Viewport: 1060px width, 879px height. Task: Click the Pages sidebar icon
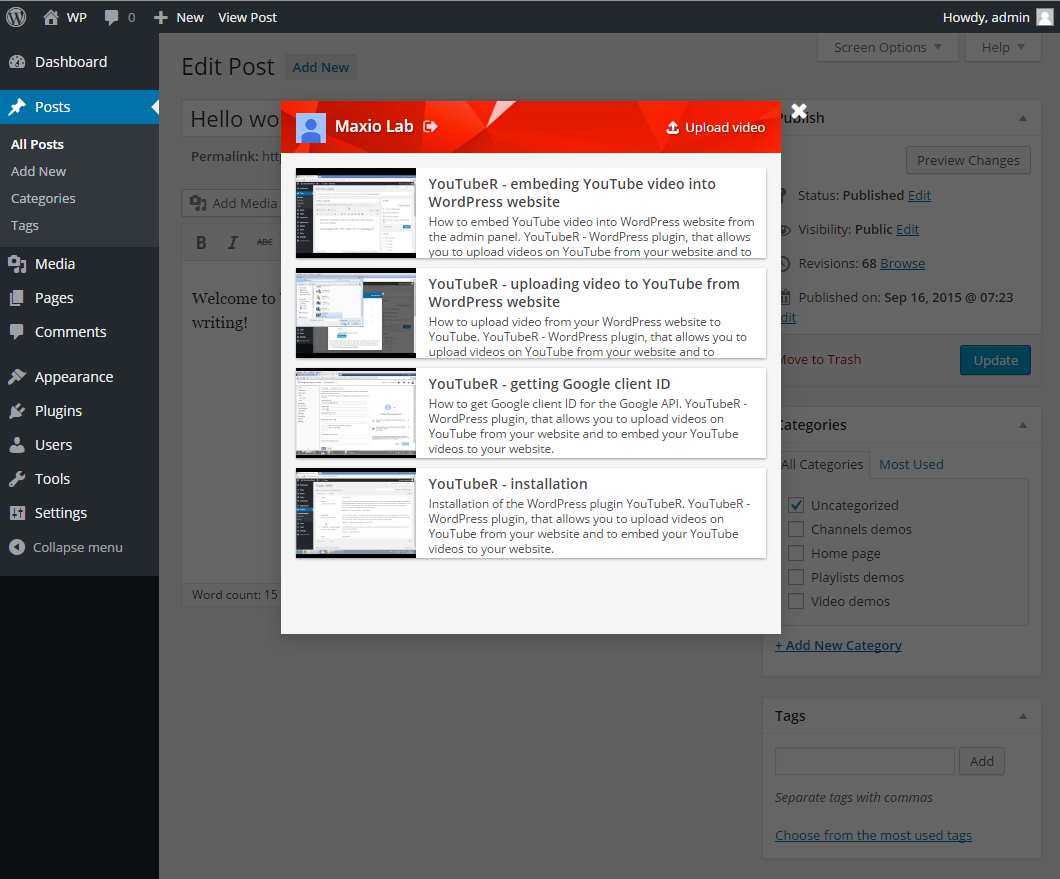17,298
